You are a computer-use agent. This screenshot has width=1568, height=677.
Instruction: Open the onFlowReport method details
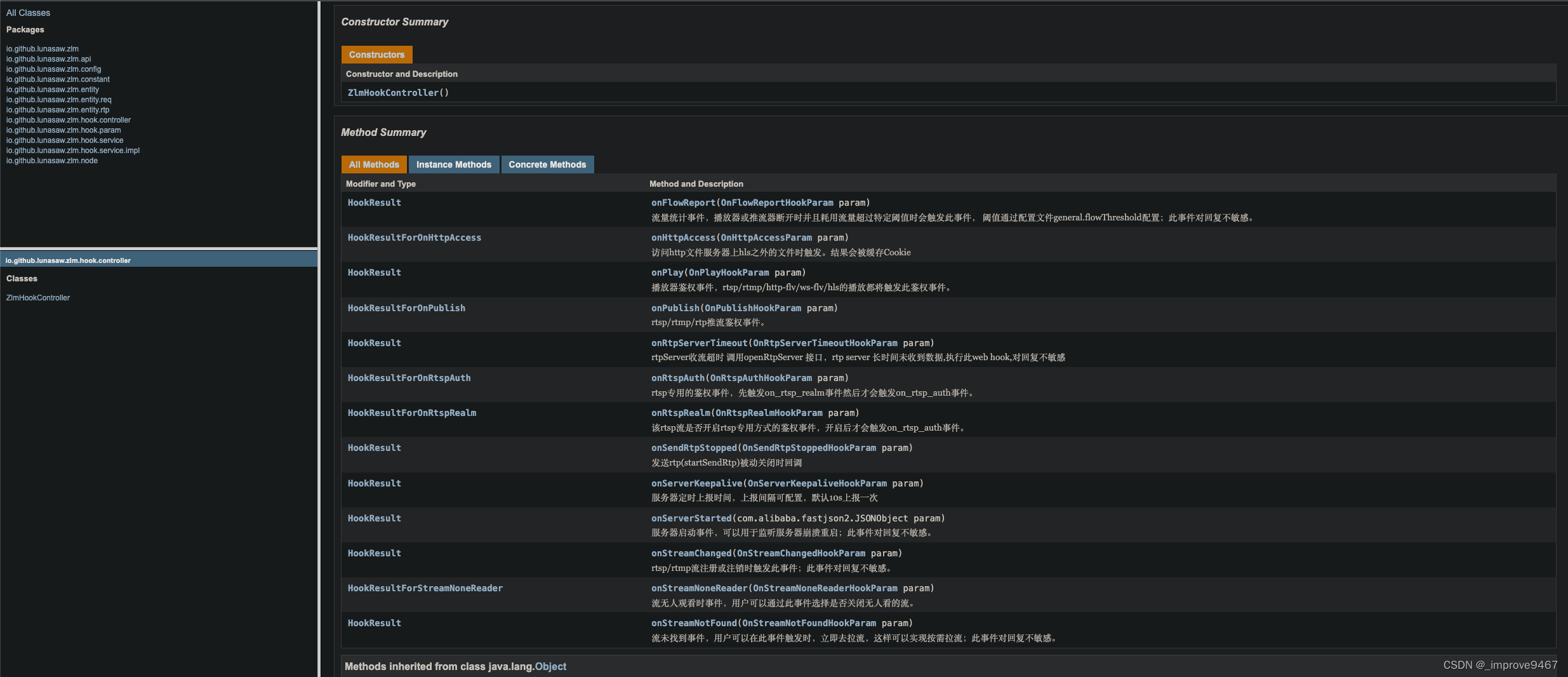pos(682,202)
